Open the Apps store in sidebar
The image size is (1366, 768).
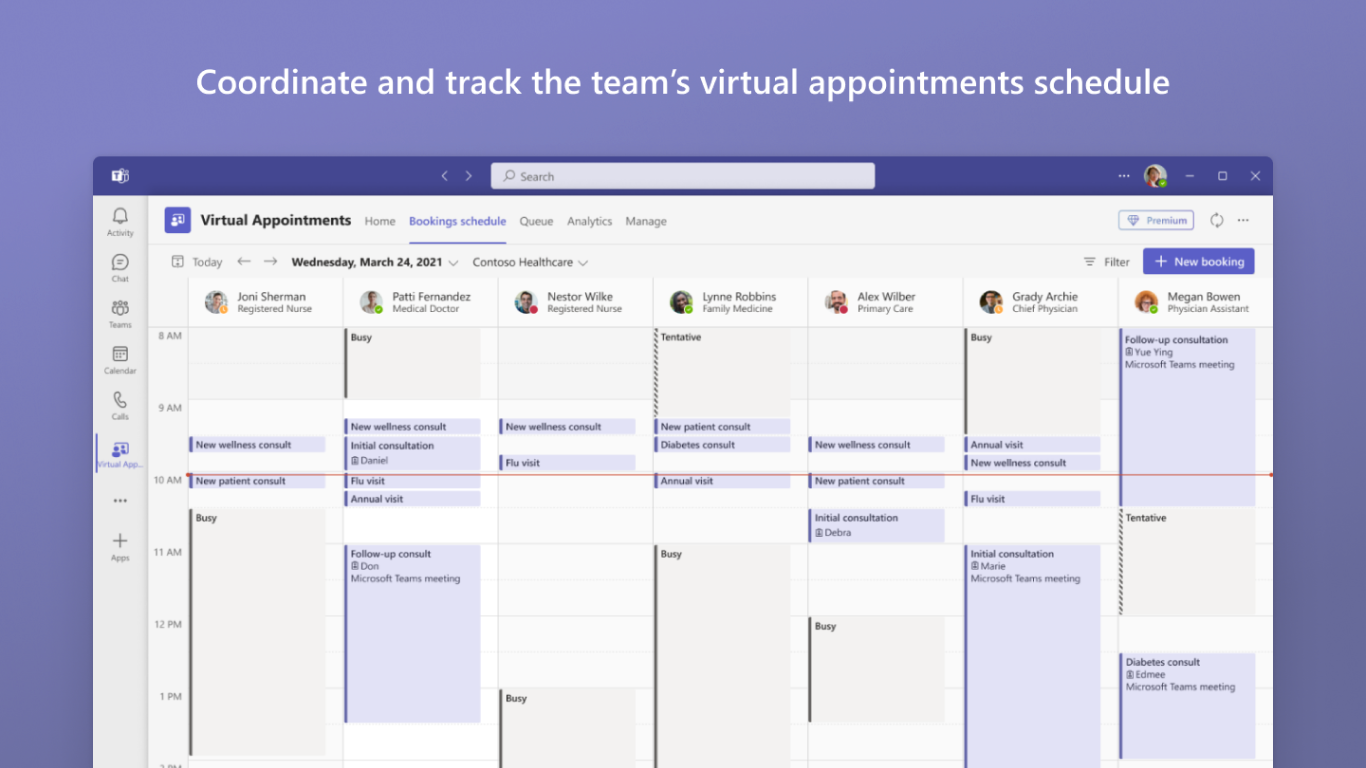click(120, 547)
